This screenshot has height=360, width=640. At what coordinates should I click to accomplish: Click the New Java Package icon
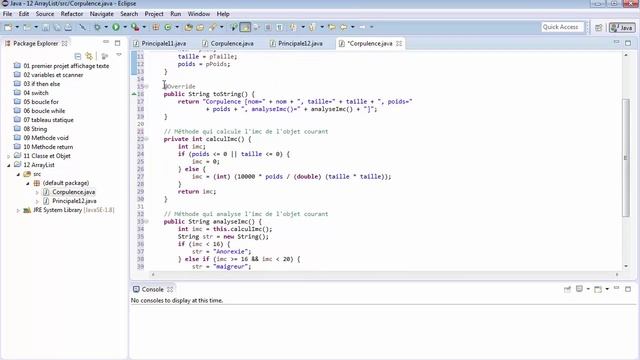[x=156, y=27]
